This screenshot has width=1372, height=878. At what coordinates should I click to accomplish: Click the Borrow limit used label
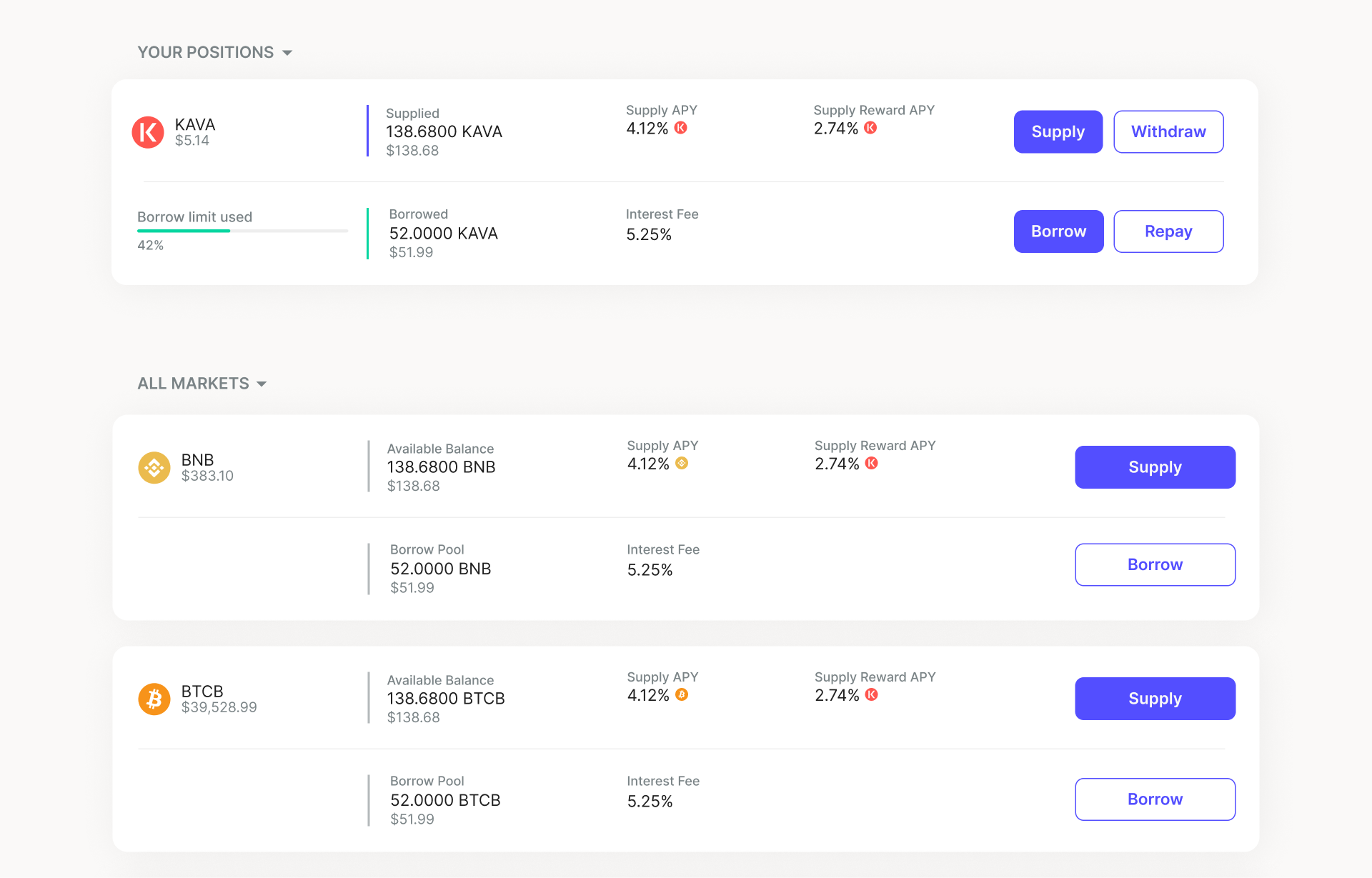tap(194, 216)
